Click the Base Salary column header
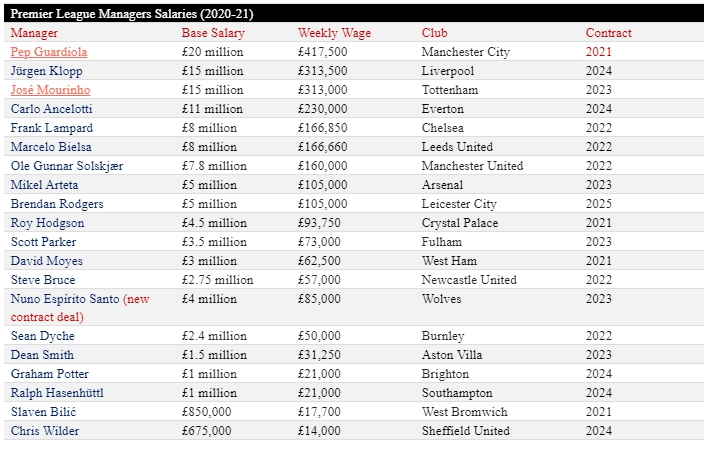This screenshot has width=709, height=452. click(213, 33)
